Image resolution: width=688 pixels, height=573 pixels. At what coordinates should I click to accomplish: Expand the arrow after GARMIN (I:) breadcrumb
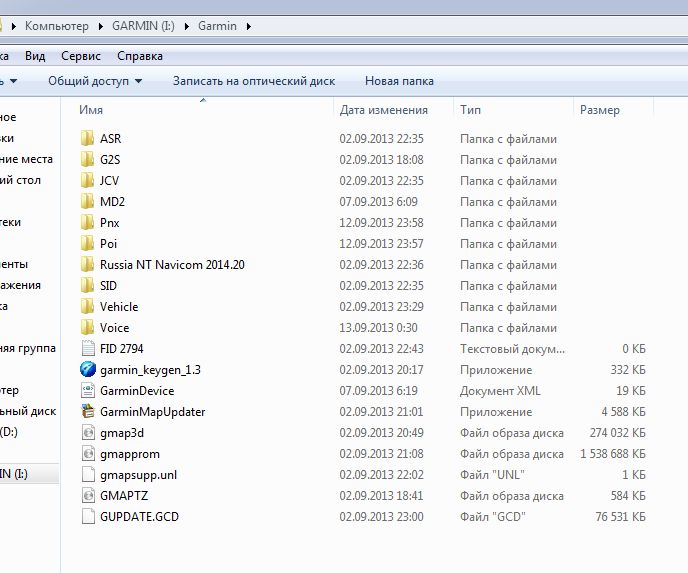(x=186, y=27)
